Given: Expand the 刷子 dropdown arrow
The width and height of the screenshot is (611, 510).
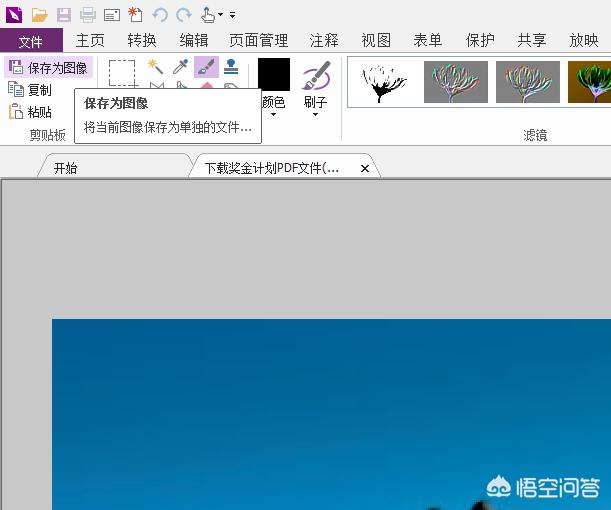Looking at the screenshot, I should click(x=315, y=115).
